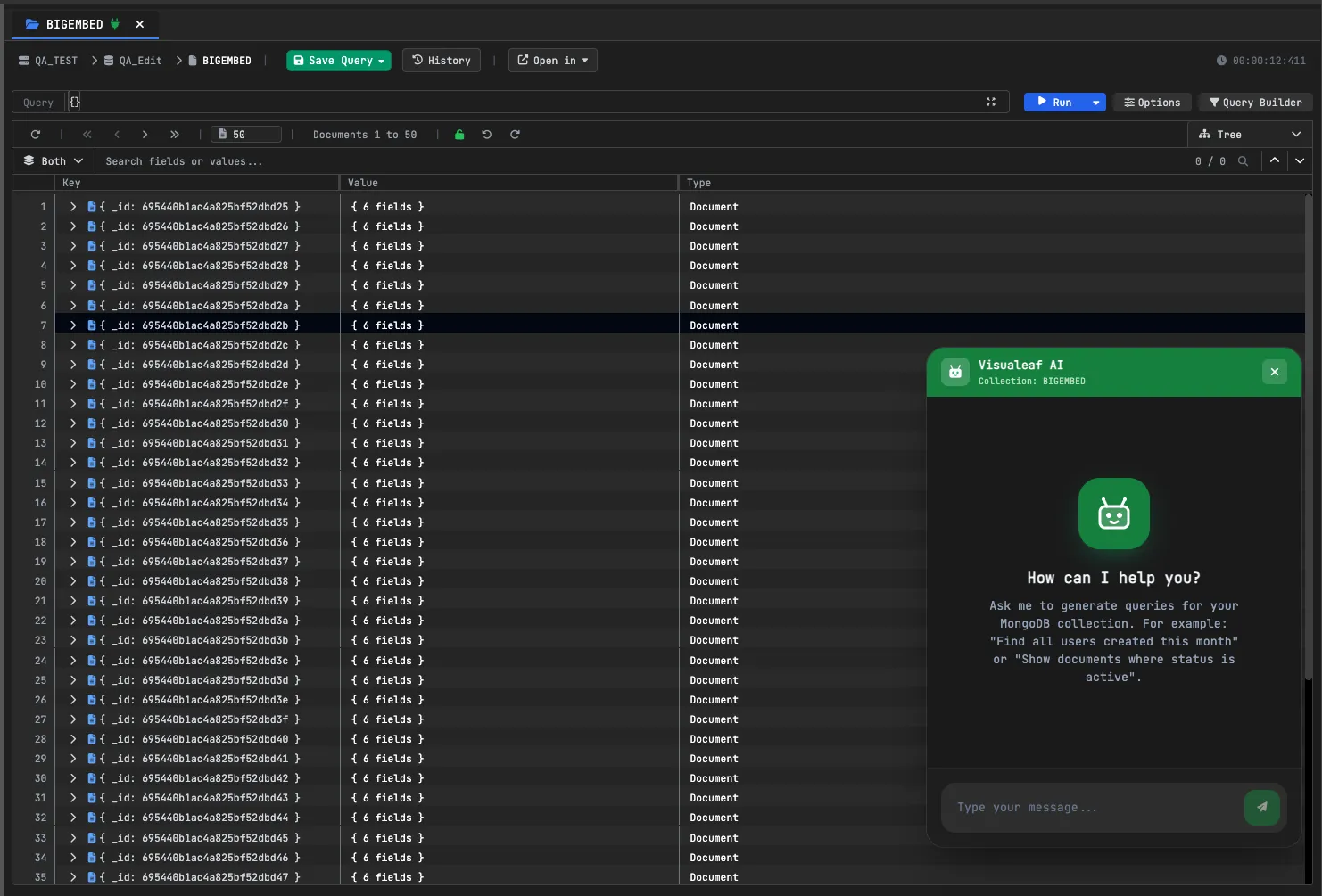The height and width of the screenshot is (896, 1322).
Task: Send the chat message via paper plane icon
Action: pyautogui.click(x=1262, y=807)
